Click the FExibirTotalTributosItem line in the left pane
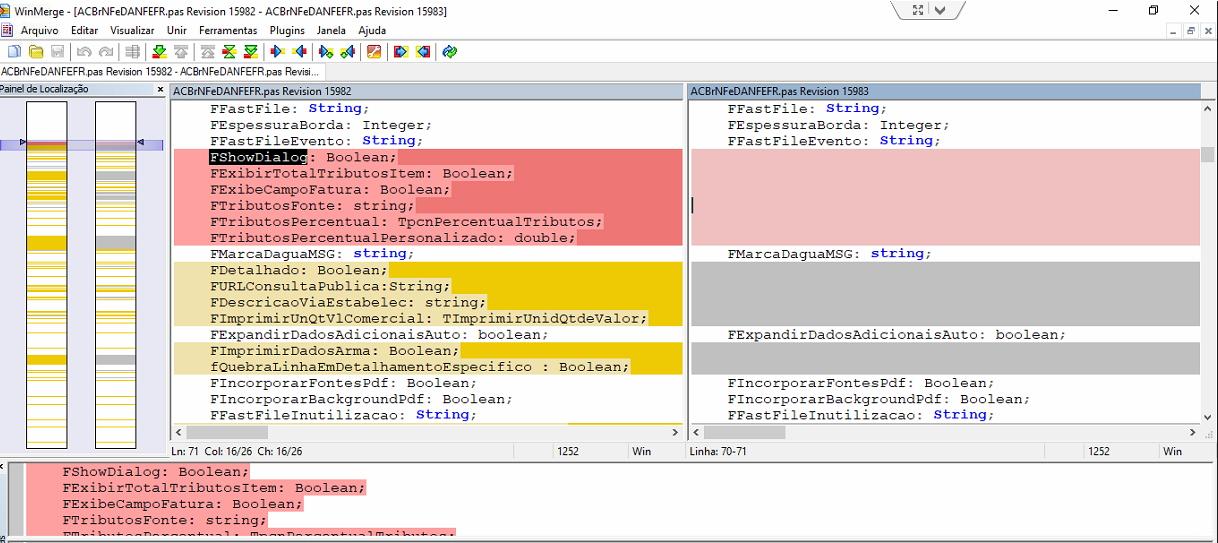The width and height of the screenshot is (1218, 543). [x=361, y=173]
